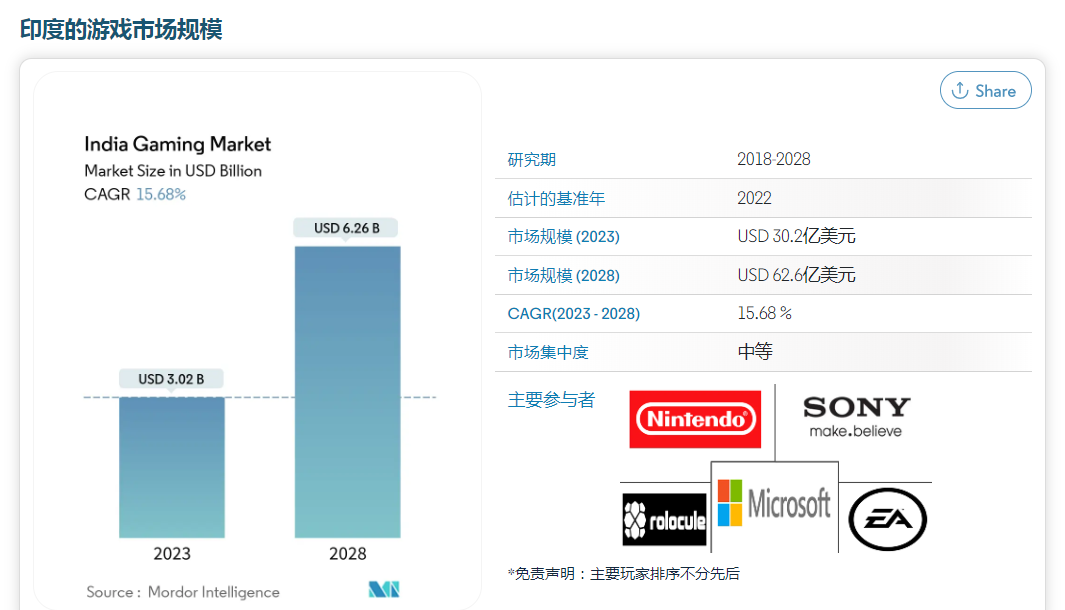Click the EA logo
The width and height of the screenshot is (1065, 610).
(x=888, y=519)
